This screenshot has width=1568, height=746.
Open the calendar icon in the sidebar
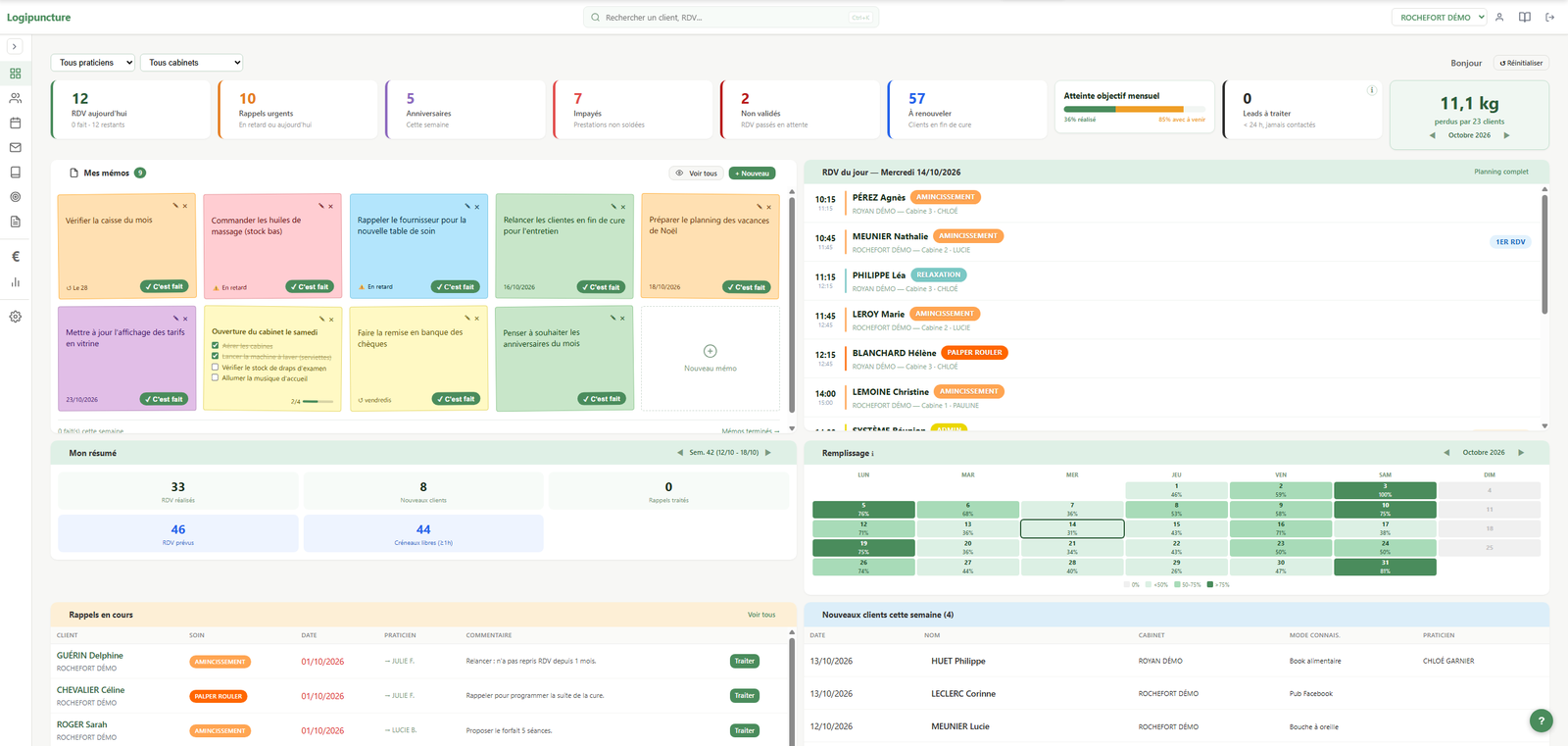tap(15, 123)
